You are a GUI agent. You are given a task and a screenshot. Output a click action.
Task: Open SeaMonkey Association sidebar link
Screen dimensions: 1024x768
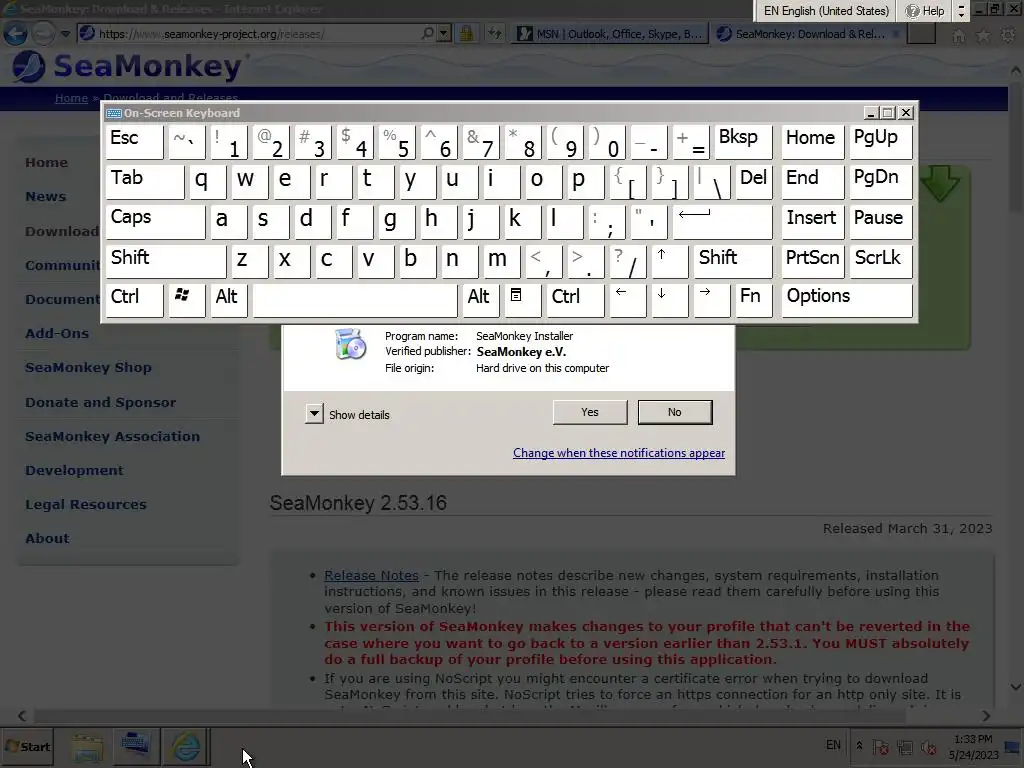112,436
